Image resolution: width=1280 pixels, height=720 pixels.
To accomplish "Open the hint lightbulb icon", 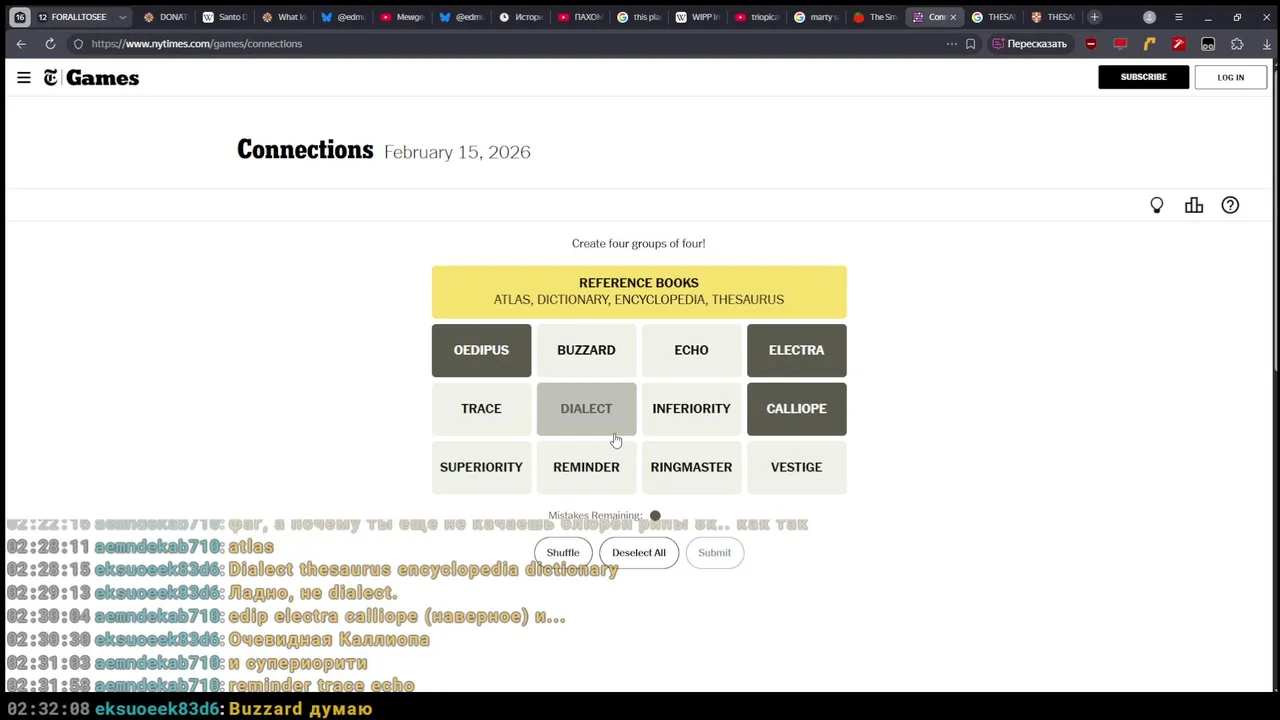I will (1157, 205).
